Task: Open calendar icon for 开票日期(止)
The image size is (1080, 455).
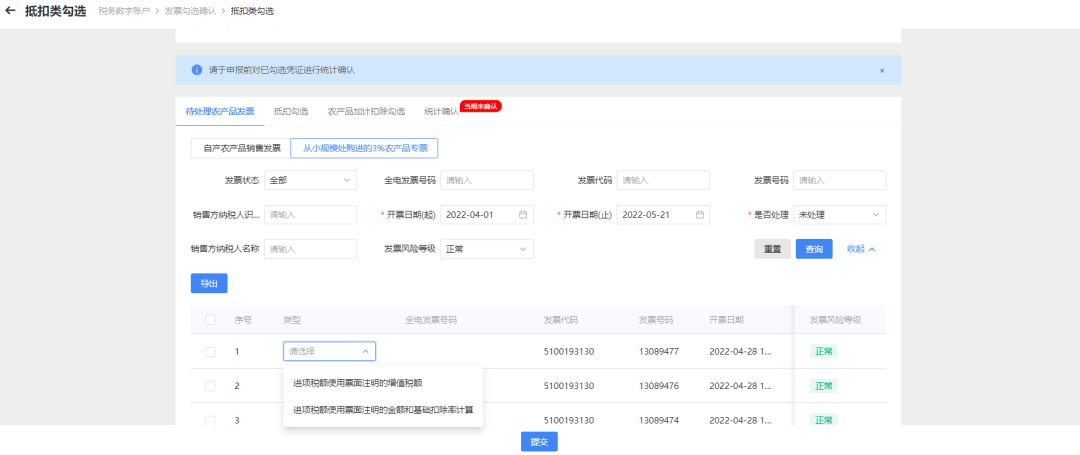Action: [x=700, y=215]
